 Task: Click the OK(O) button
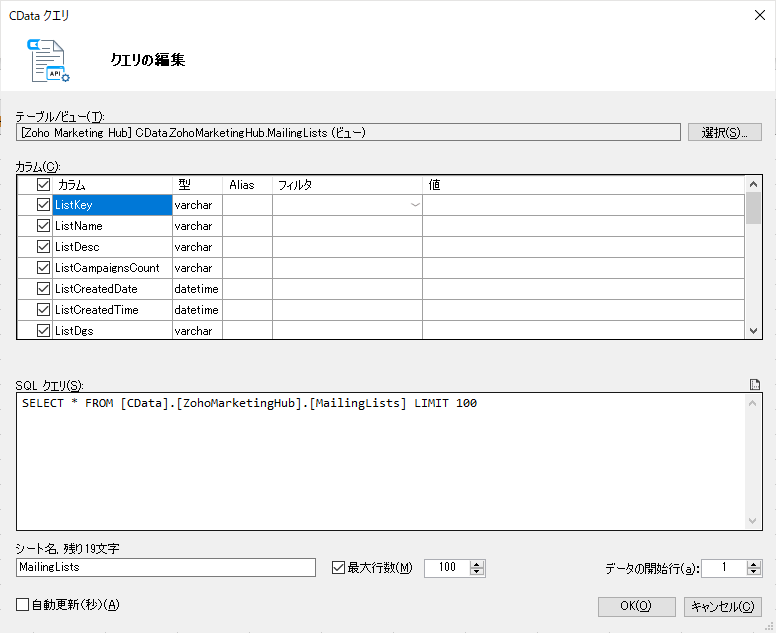(636, 606)
